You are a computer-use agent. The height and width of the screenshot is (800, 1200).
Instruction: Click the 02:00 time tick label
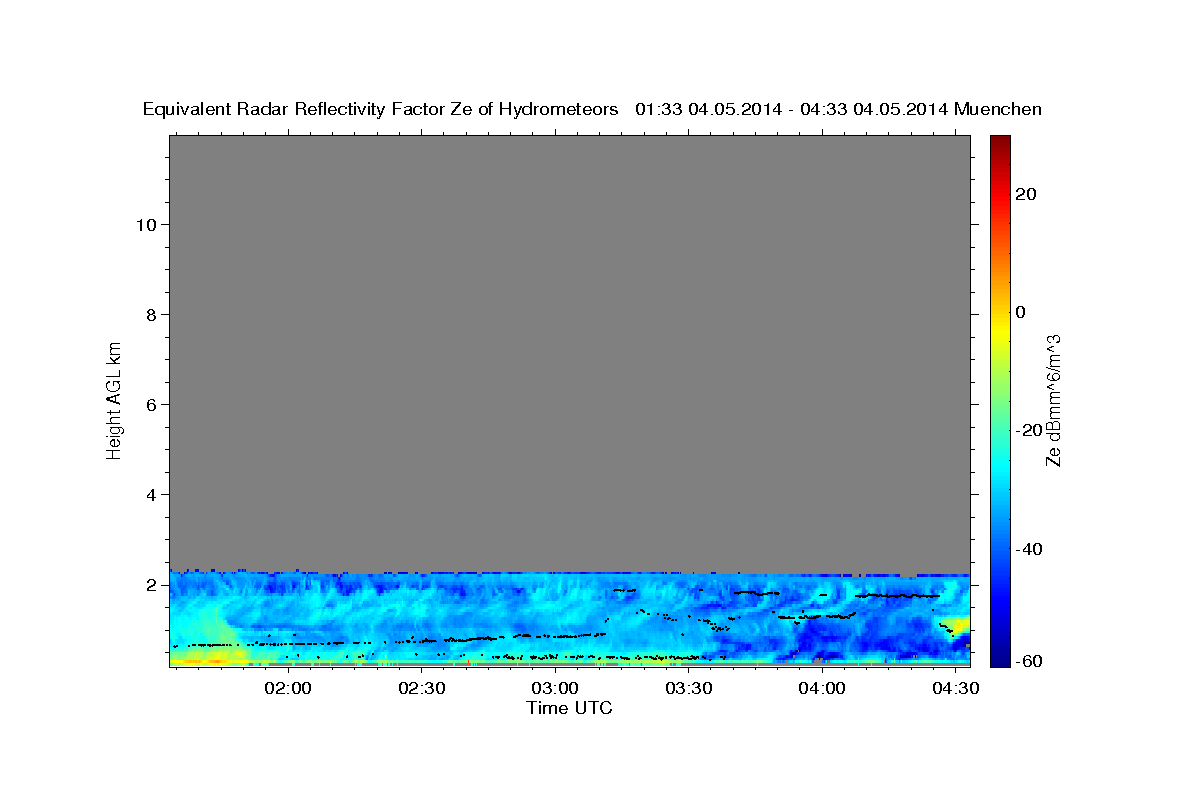coord(288,689)
